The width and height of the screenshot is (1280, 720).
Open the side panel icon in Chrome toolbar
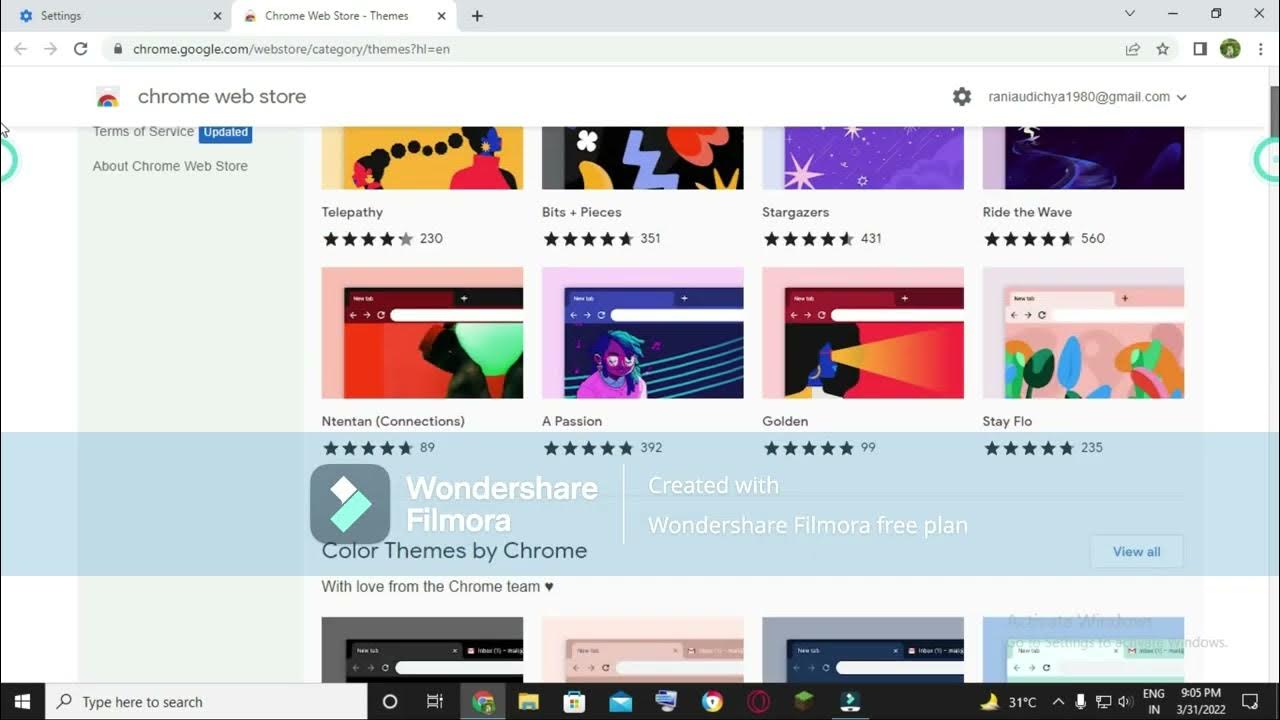pyautogui.click(x=1200, y=48)
